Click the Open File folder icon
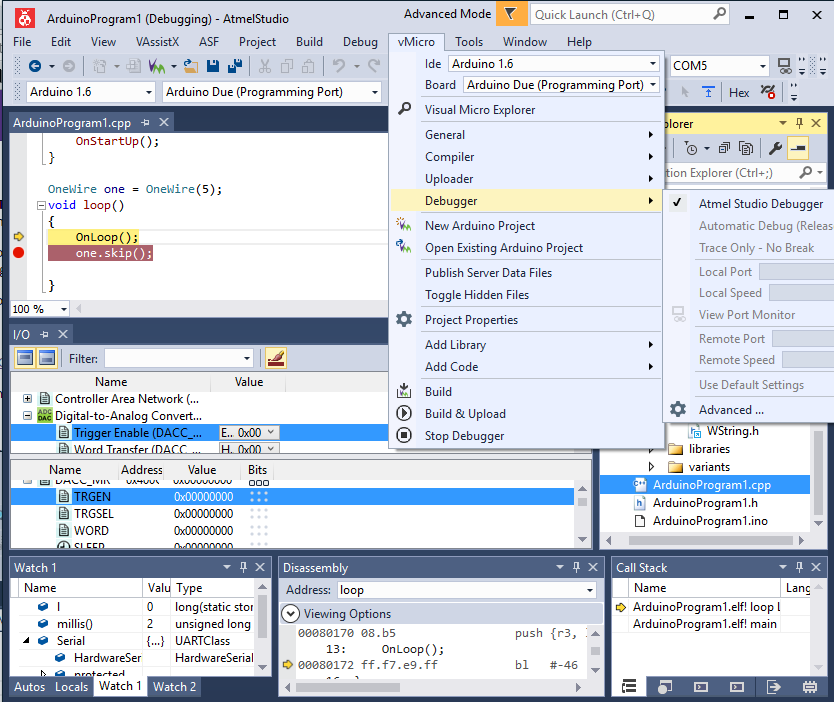 click(190, 66)
